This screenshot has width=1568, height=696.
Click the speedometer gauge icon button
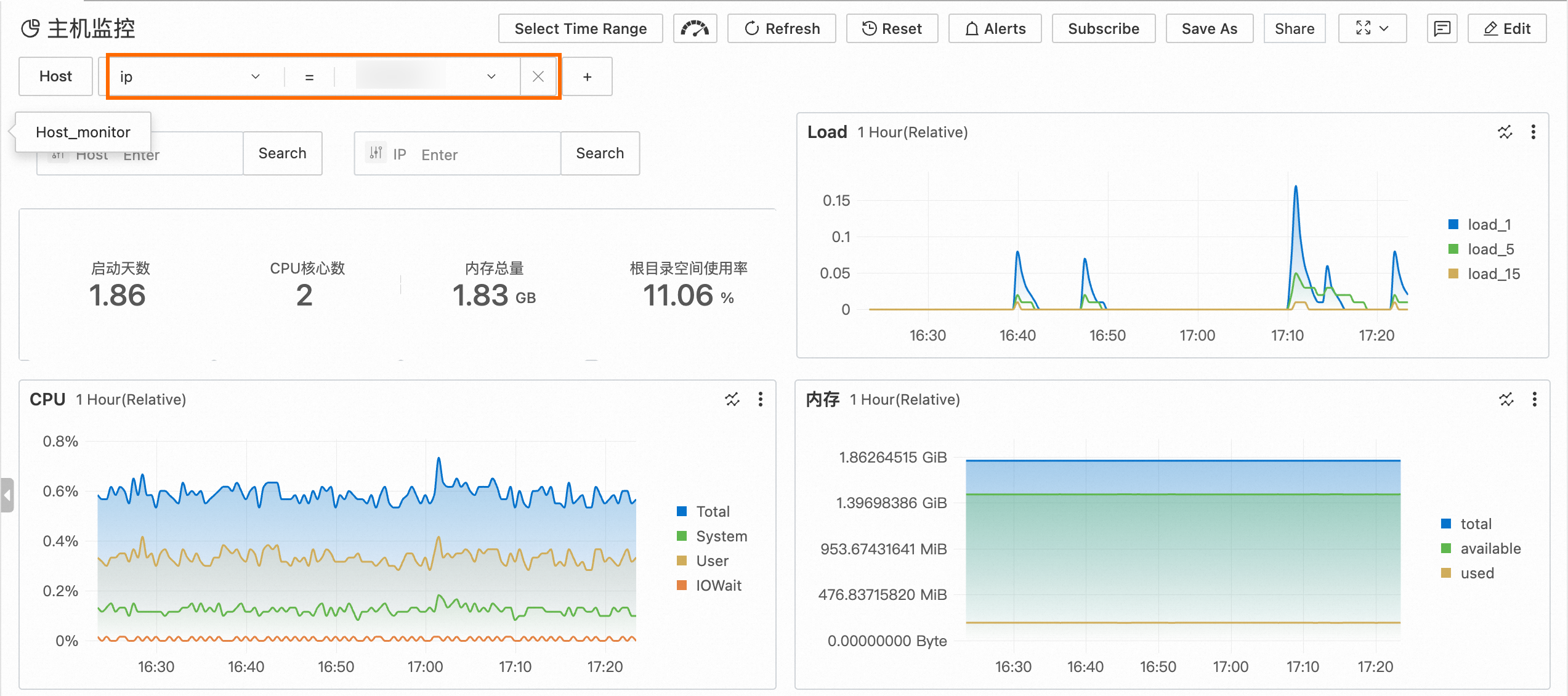[x=695, y=28]
